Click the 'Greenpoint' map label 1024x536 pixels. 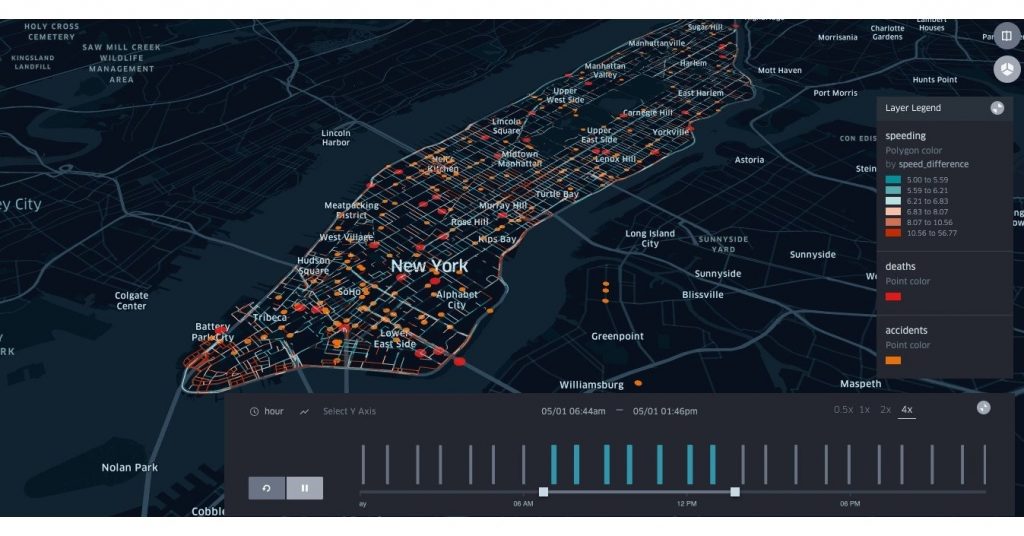[x=617, y=336]
